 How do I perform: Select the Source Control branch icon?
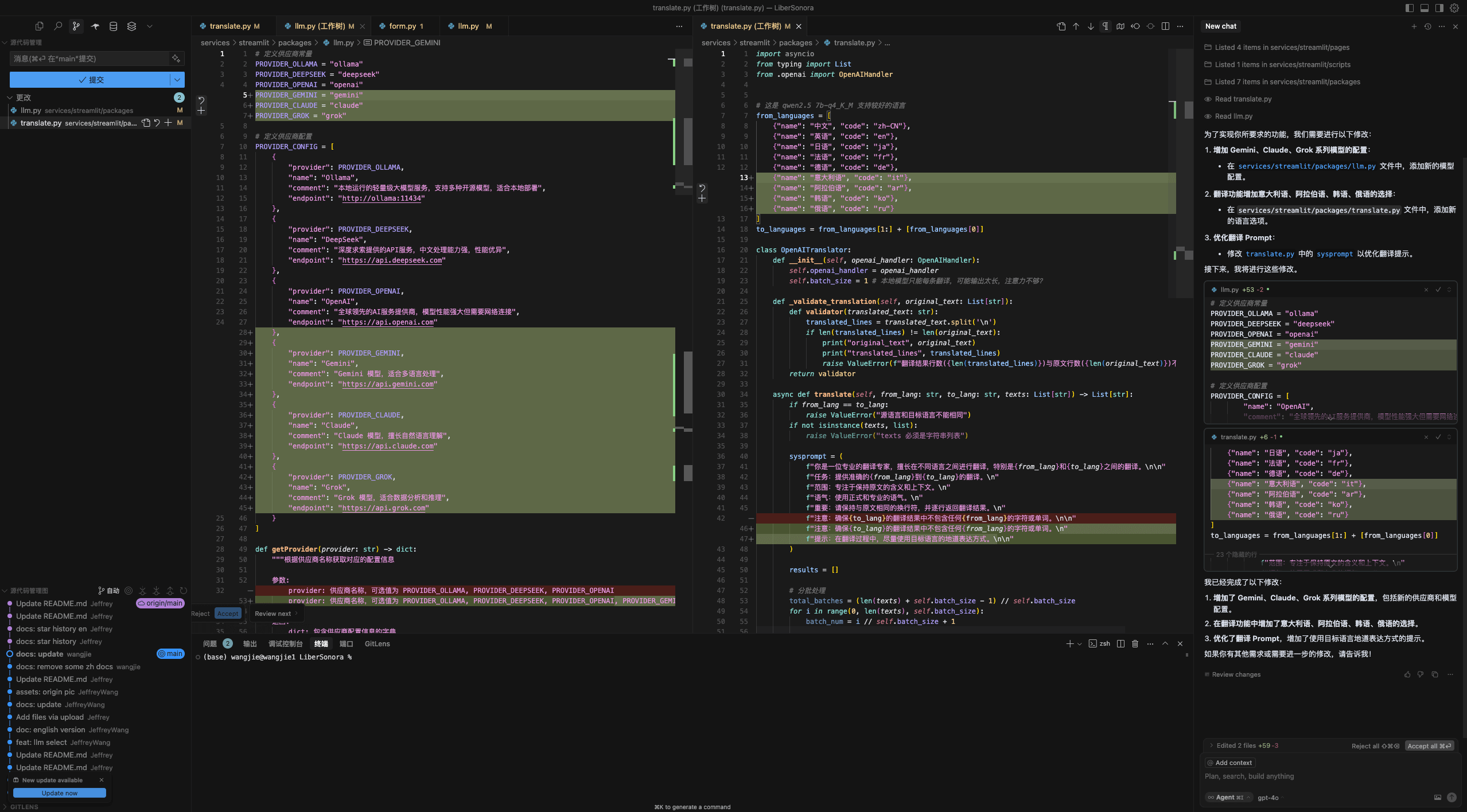(76, 26)
